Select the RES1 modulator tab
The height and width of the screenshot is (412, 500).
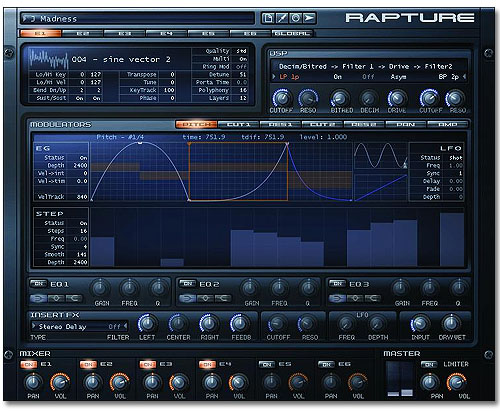click(x=280, y=124)
